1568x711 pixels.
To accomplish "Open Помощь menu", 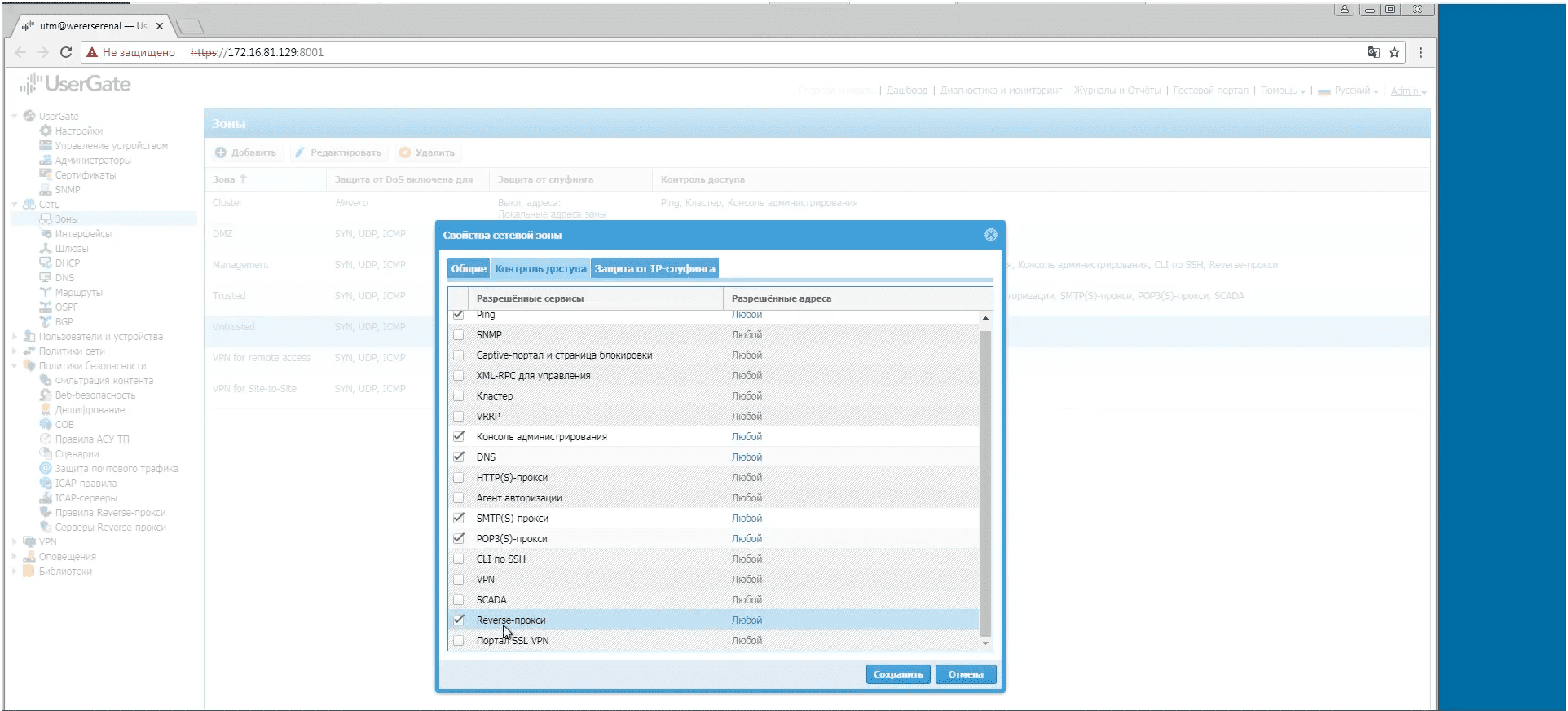I will pyautogui.click(x=1283, y=91).
